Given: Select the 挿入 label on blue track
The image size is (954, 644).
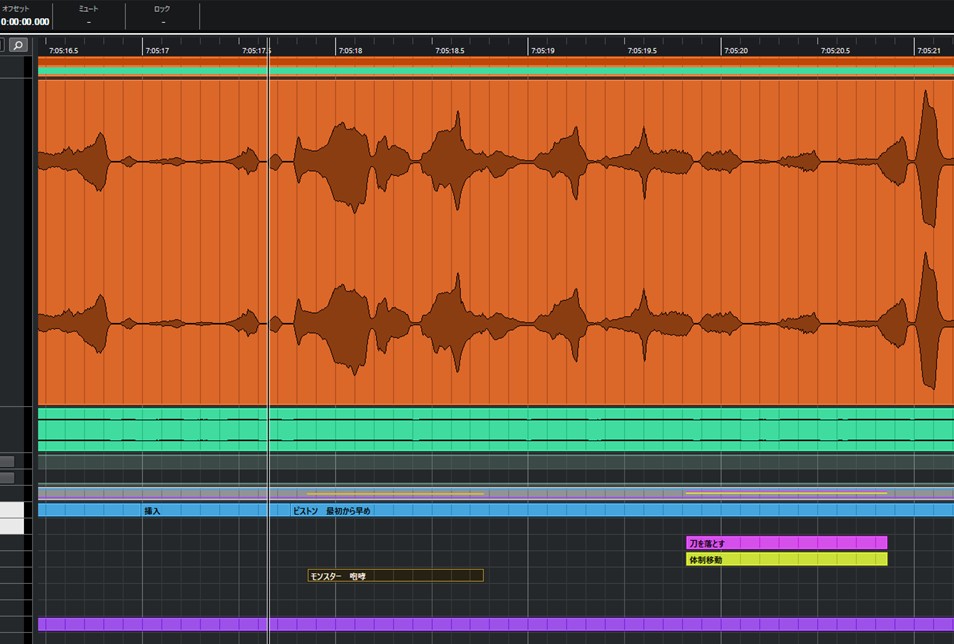Looking at the screenshot, I should 152,511.
